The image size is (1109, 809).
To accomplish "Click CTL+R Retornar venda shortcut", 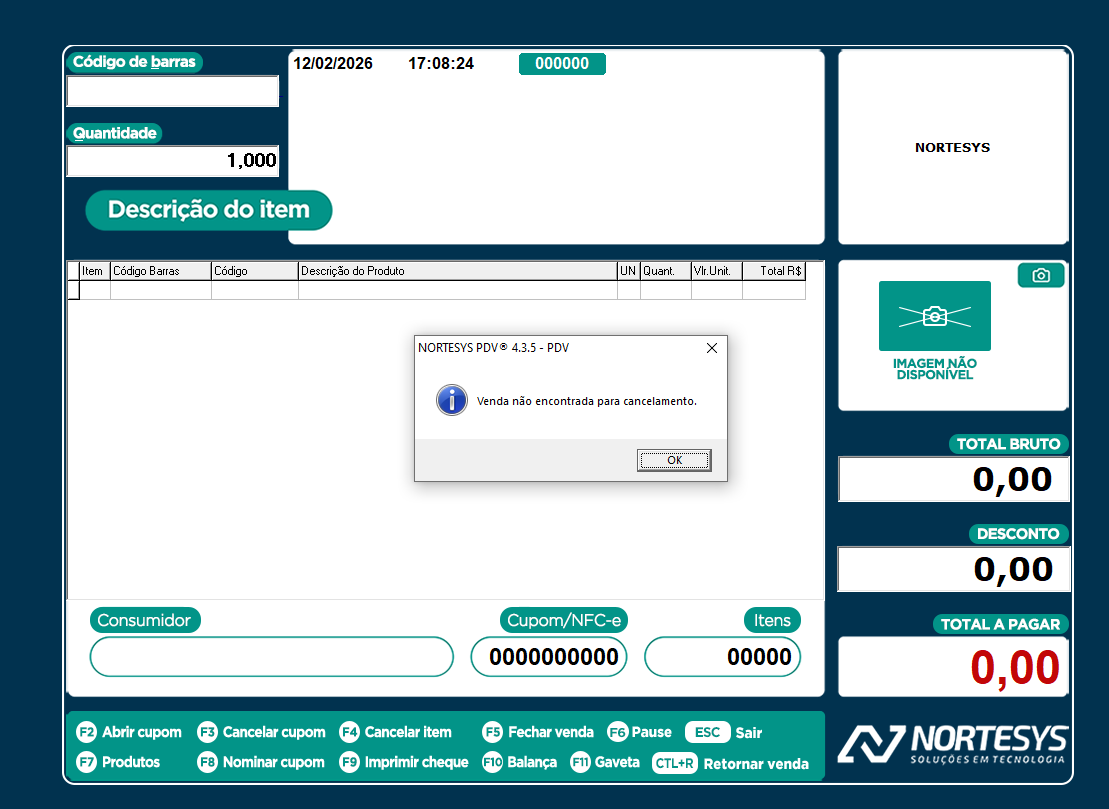I will tap(730, 763).
